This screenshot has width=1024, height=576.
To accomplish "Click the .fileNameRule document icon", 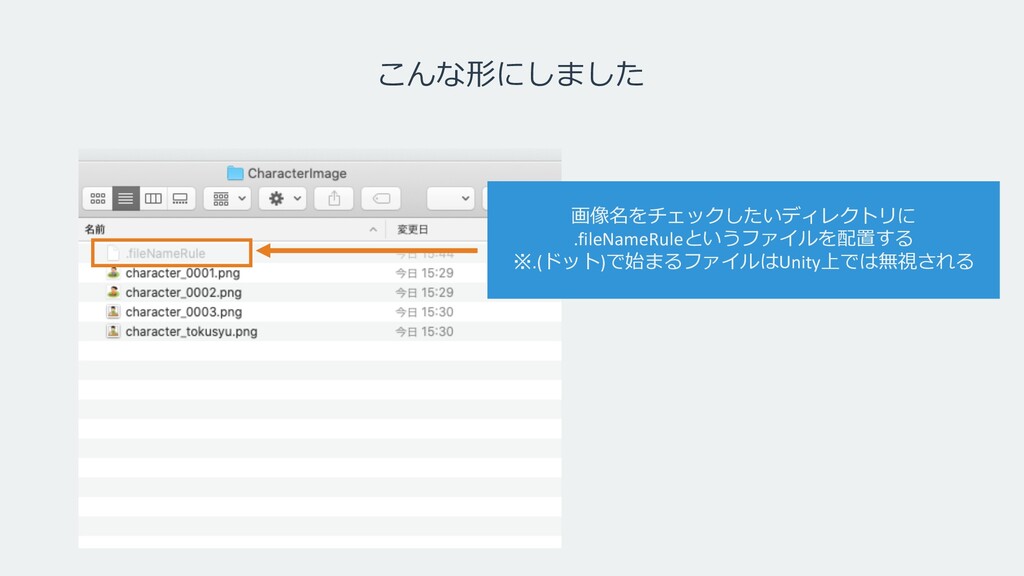I will point(113,253).
